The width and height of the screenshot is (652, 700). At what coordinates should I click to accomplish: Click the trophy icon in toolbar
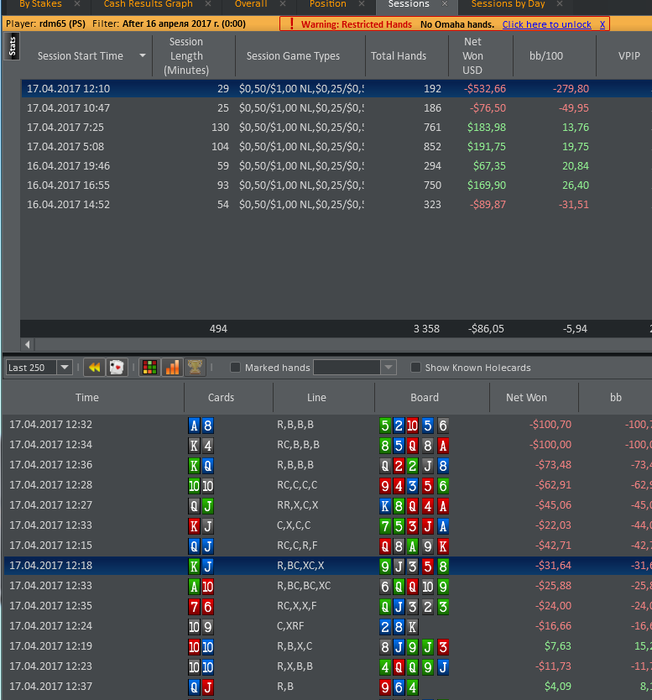[x=195, y=368]
